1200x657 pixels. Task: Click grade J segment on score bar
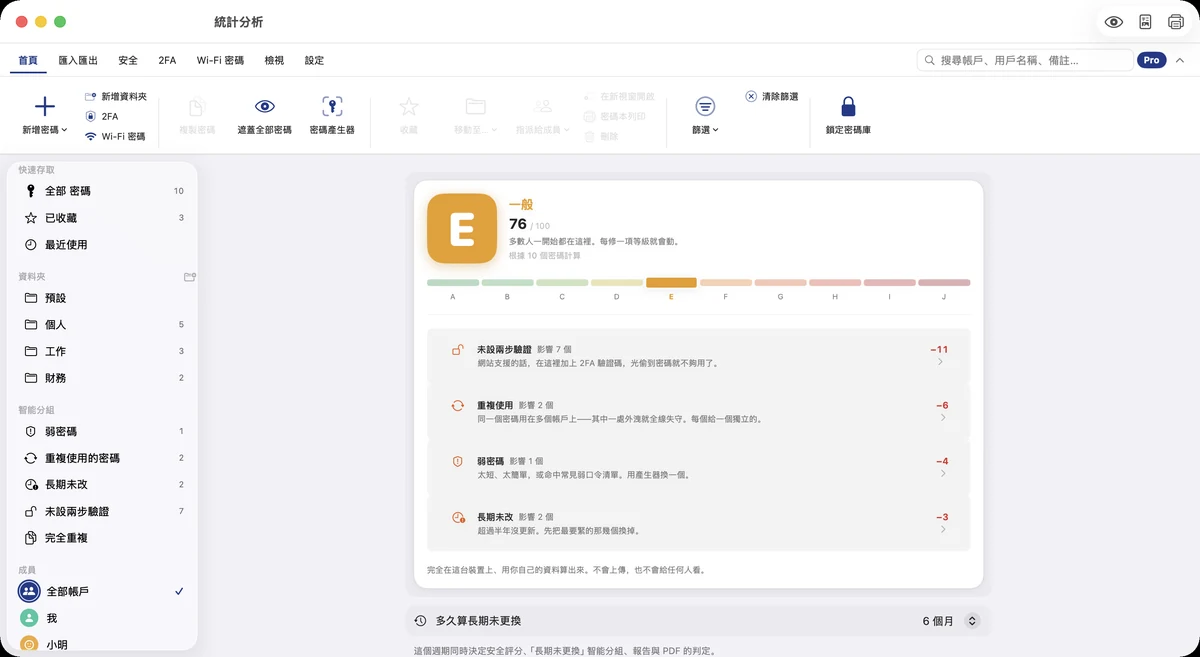point(944,283)
